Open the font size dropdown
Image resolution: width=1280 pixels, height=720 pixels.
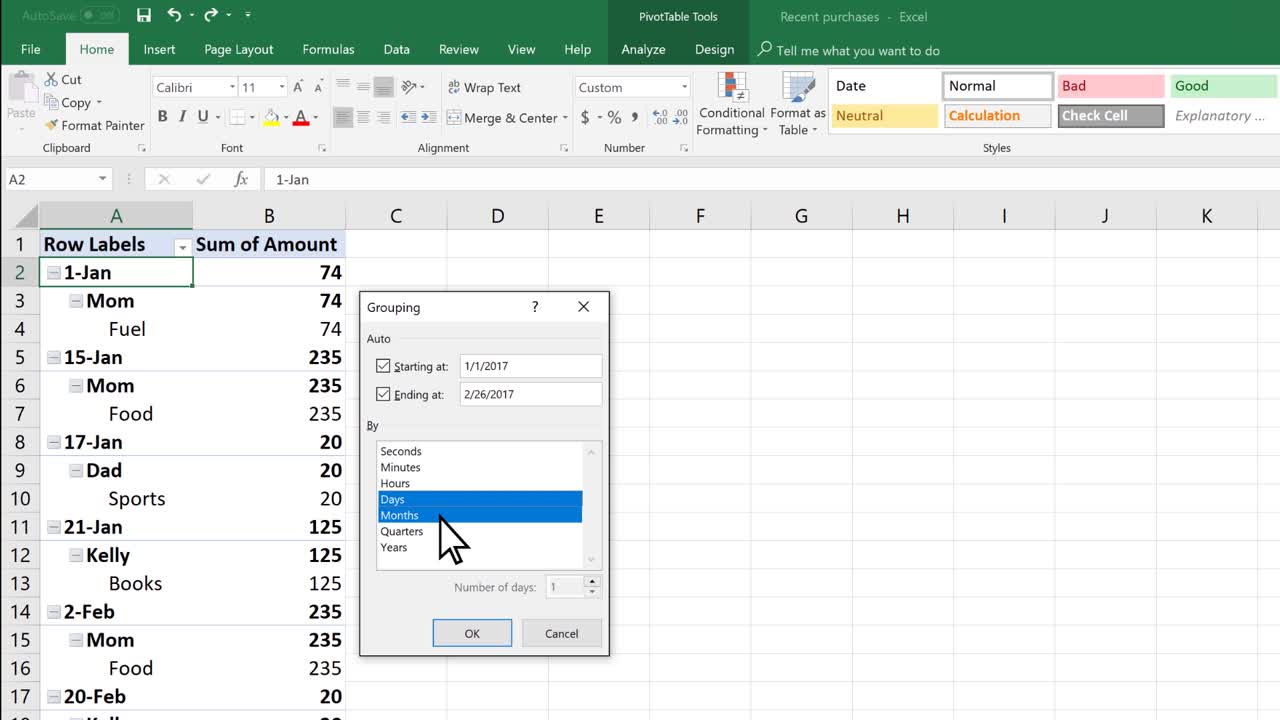pos(282,87)
